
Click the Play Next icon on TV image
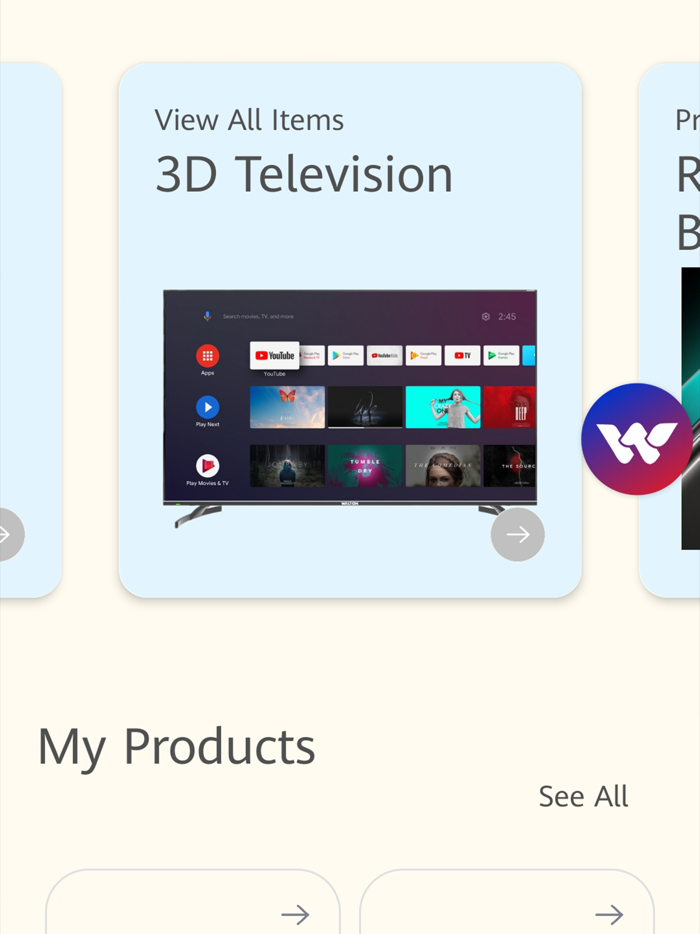(207, 407)
